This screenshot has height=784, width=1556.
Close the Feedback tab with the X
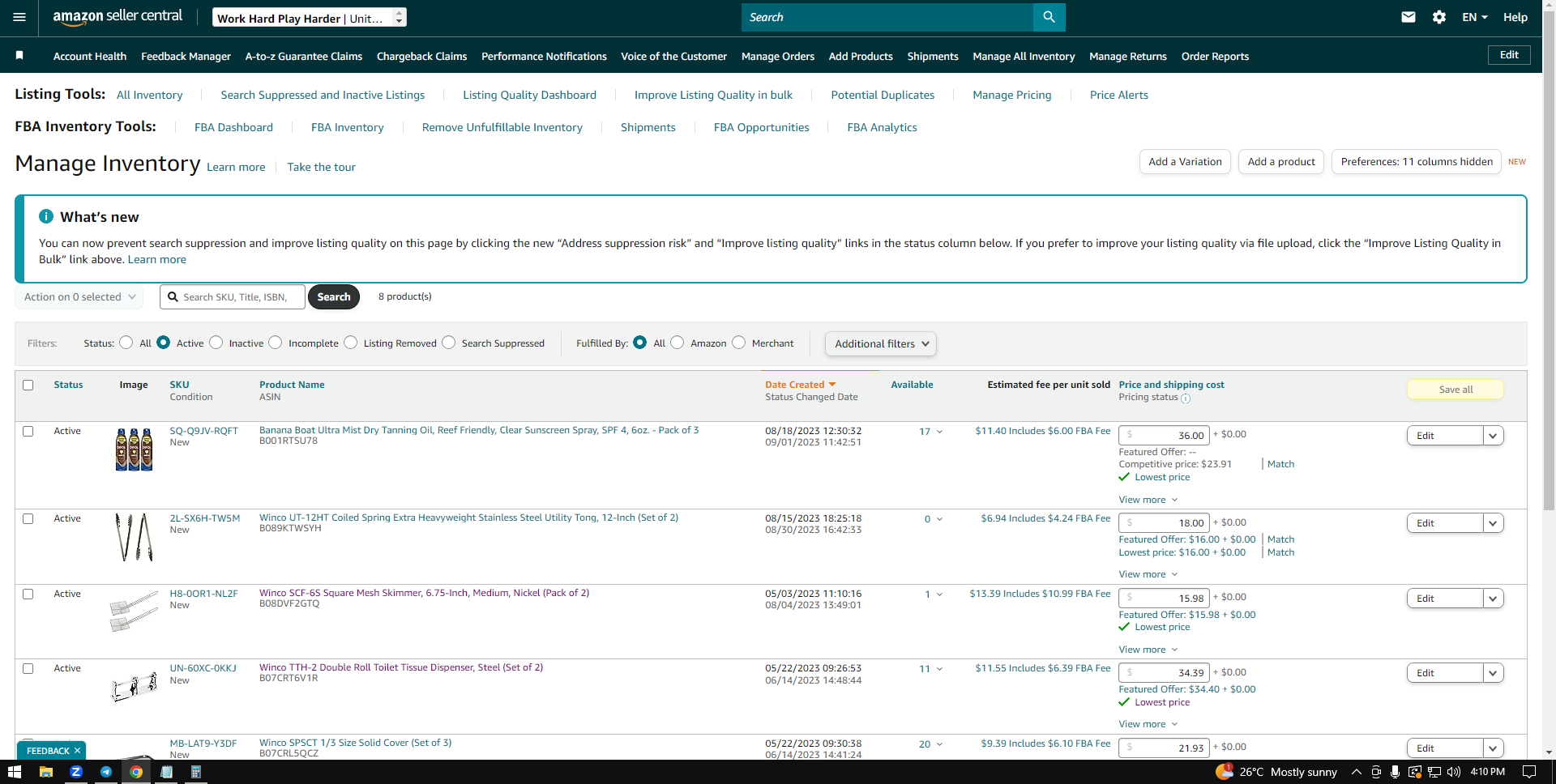pyautogui.click(x=77, y=751)
